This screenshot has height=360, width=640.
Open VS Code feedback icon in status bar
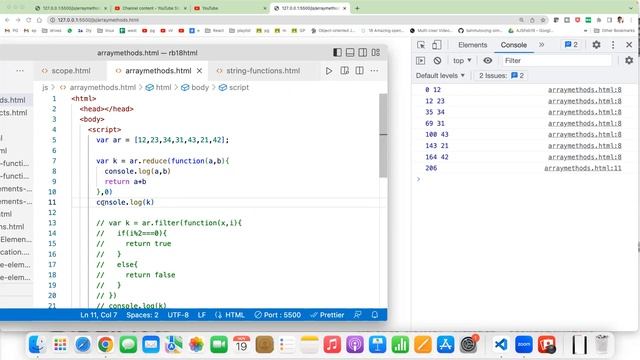click(358, 315)
